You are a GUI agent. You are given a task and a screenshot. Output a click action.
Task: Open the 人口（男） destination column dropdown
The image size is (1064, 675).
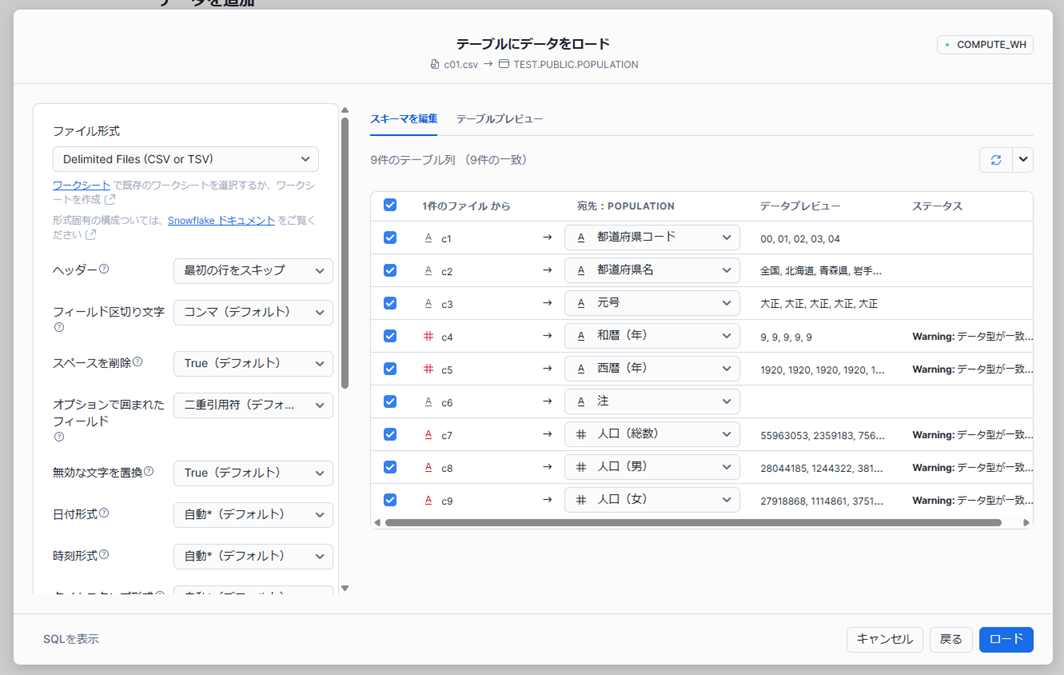tap(652, 467)
